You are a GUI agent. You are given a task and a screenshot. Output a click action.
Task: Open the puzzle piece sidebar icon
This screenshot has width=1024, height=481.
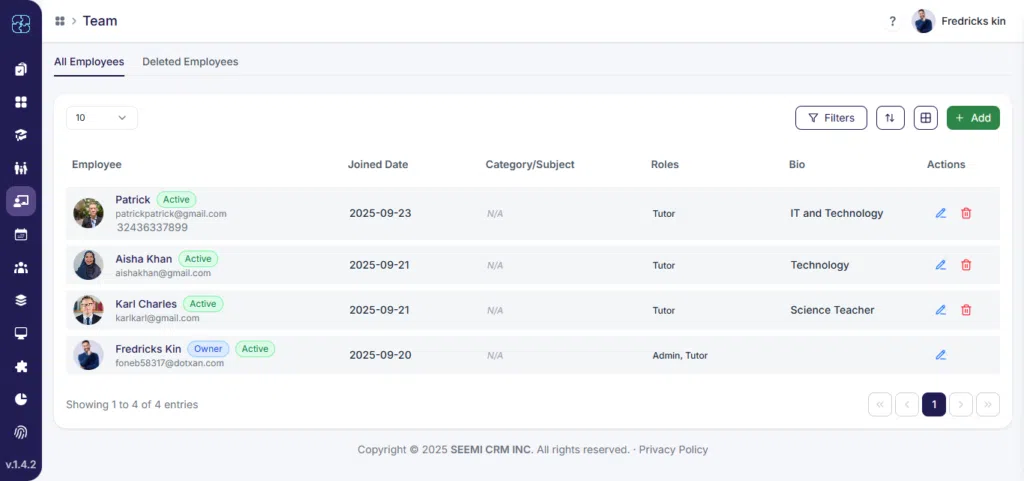[21, 367]
